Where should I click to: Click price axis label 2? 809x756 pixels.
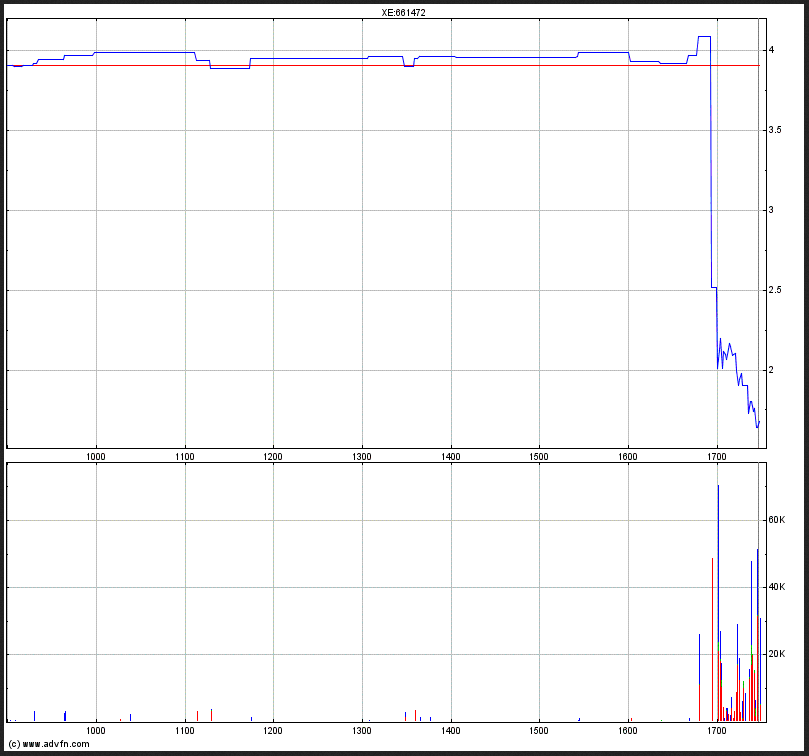tap(771, 370)
